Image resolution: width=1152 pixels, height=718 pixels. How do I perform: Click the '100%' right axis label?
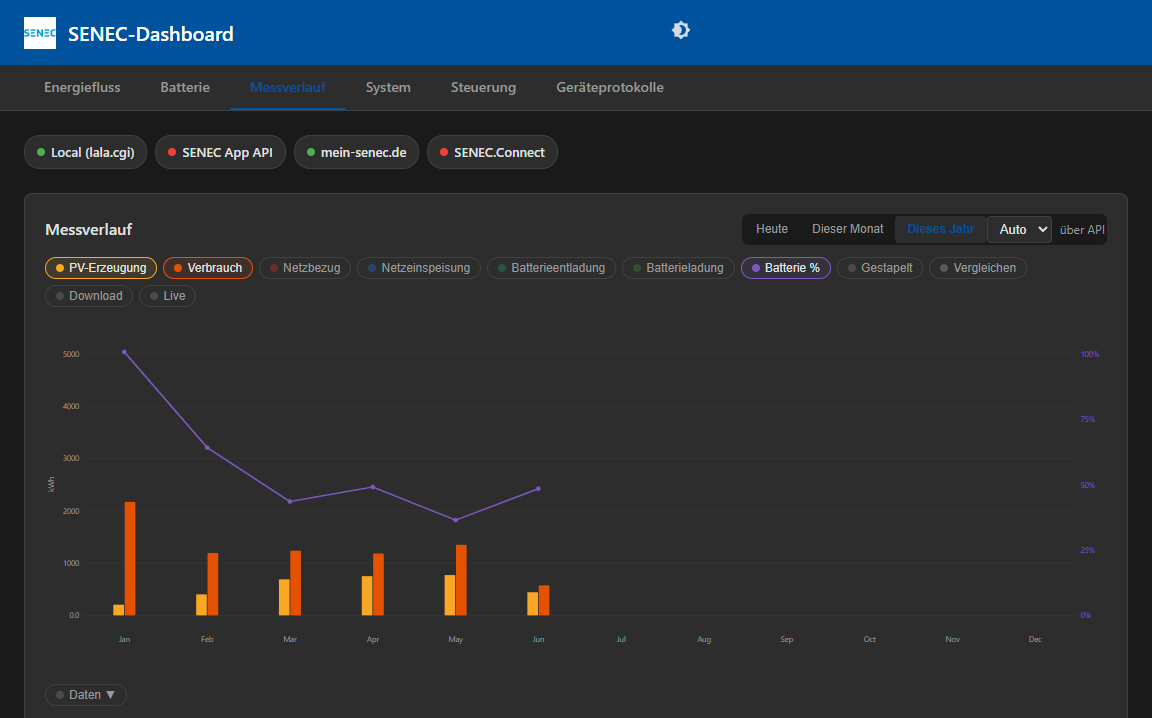coord(1090,354)
